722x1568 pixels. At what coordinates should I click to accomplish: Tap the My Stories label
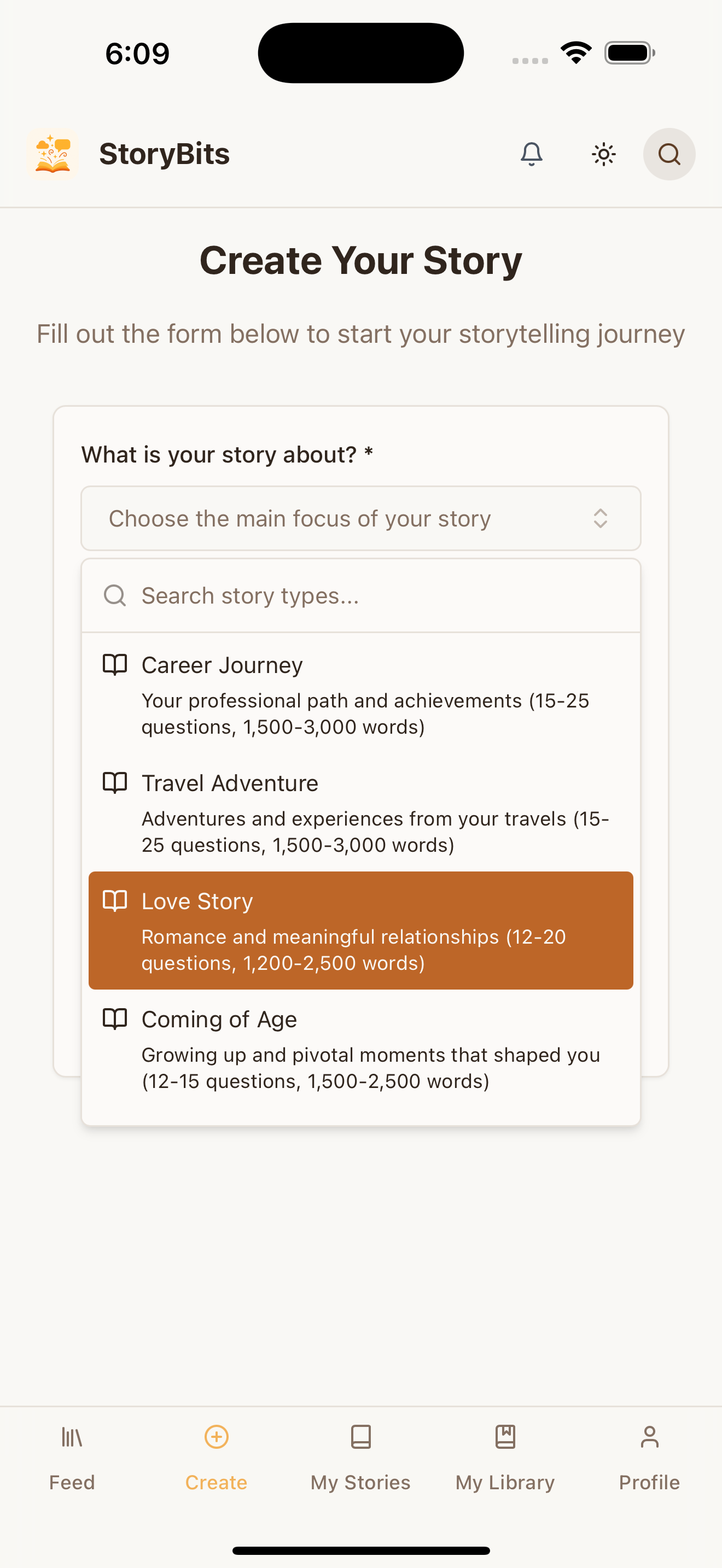360,1482
